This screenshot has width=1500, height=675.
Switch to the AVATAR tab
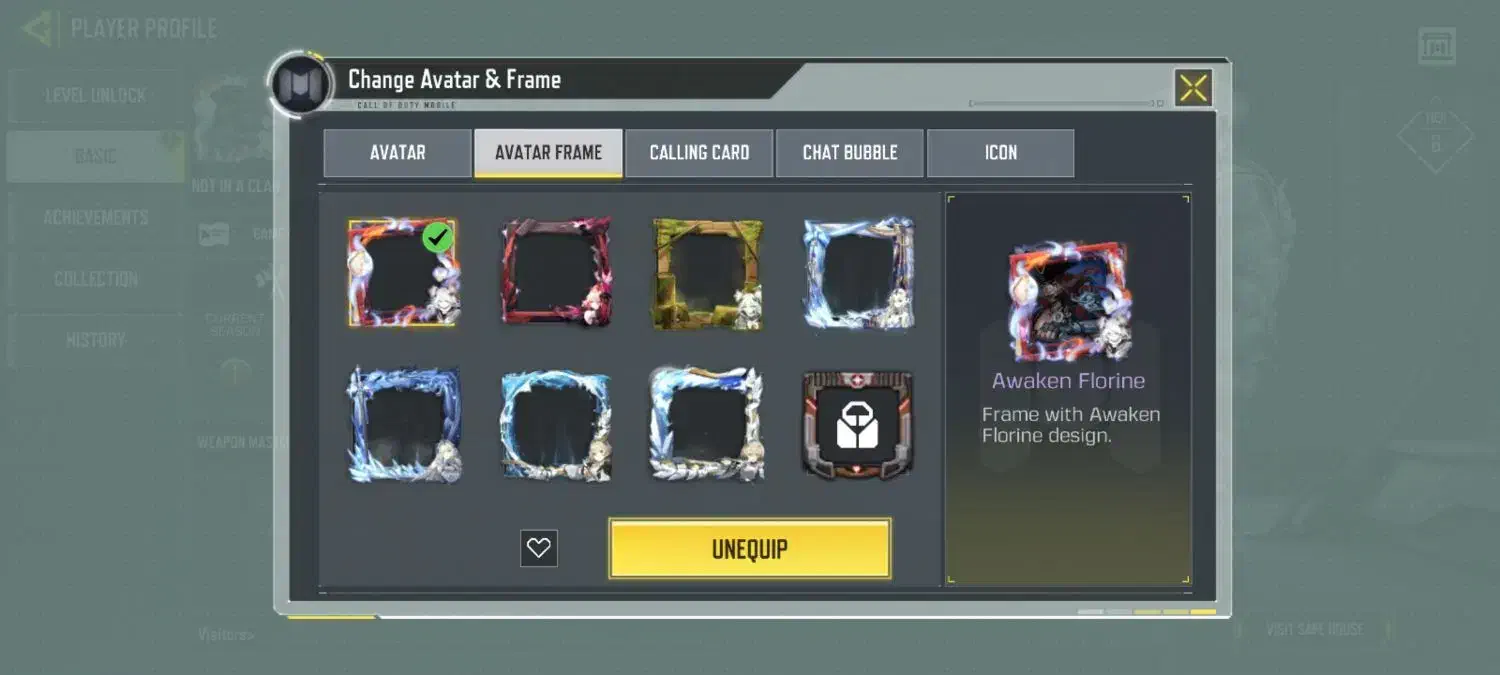tap(398, 153)
